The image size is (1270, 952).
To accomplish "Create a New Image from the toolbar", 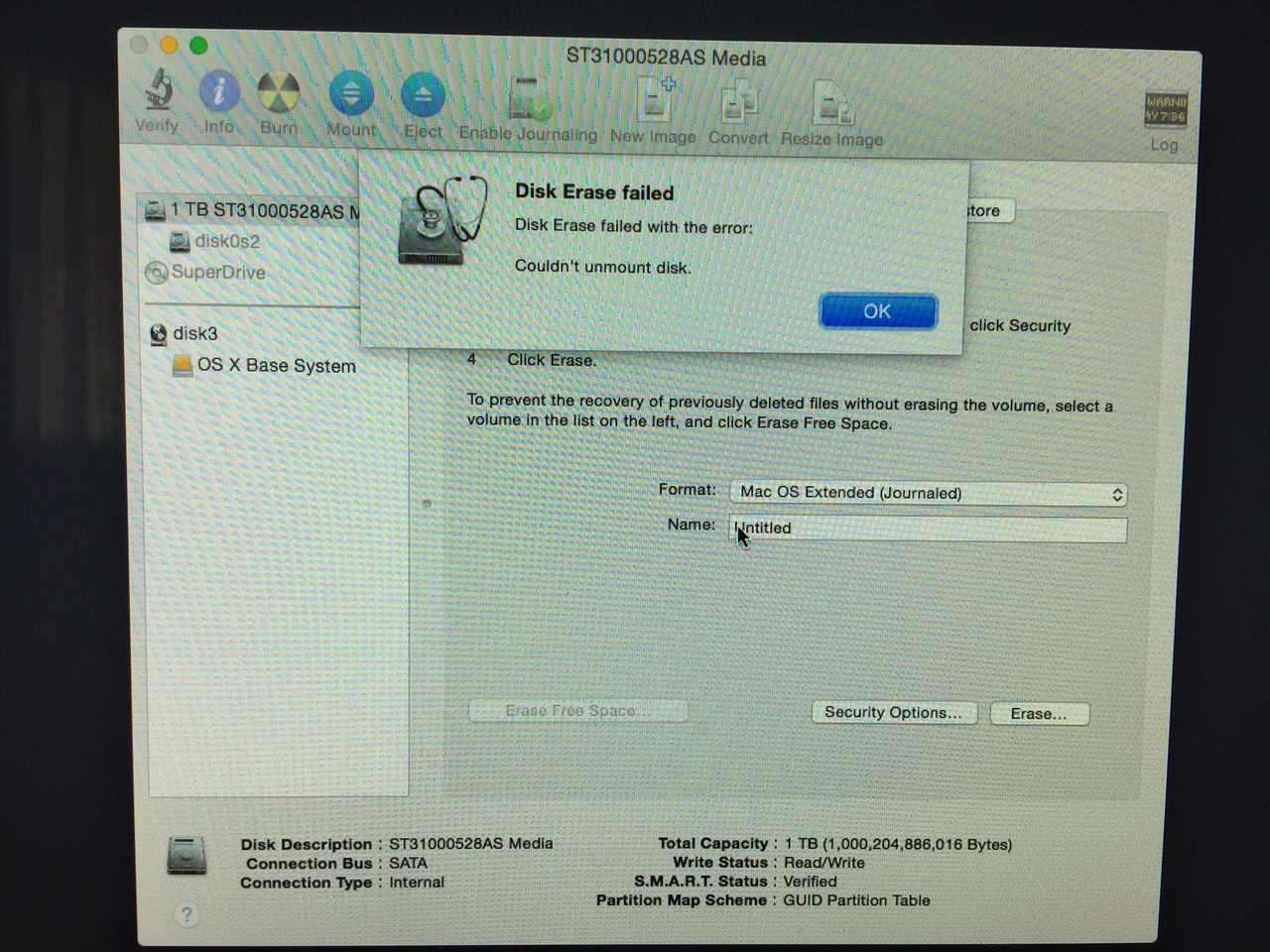I will click(654, 100).
